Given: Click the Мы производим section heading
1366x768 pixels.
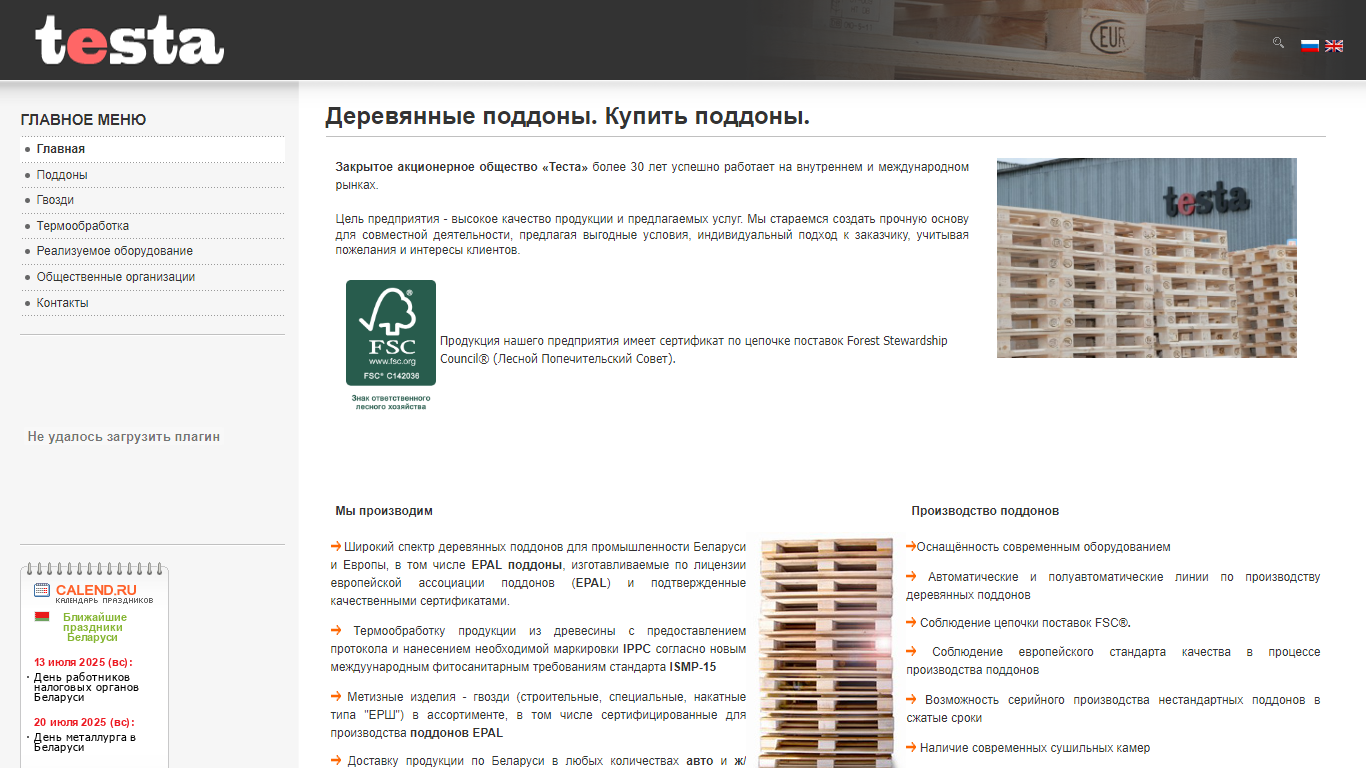Looking at the screenshot, I should [384, 511].
